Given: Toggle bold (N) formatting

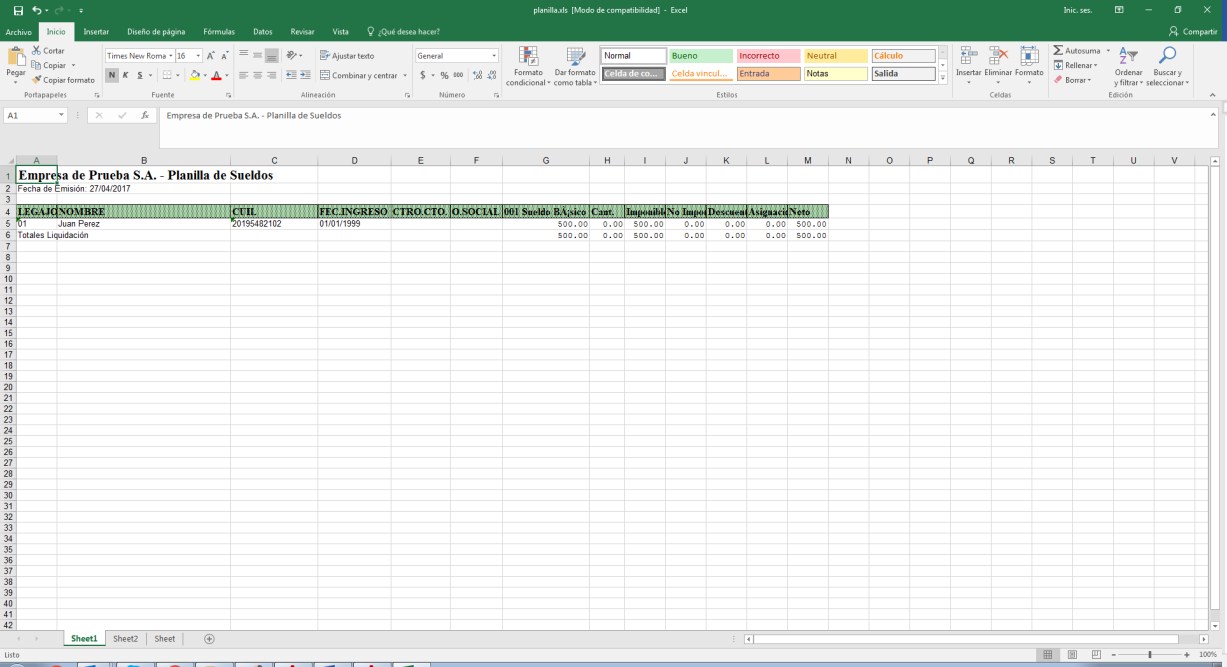Looking at the screenshot, I should (112, 75).
